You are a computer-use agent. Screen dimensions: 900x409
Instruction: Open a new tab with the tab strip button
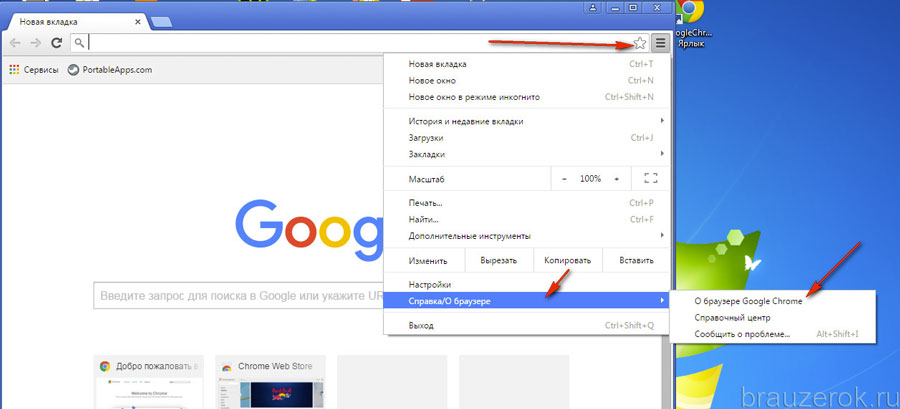point(162,22)
